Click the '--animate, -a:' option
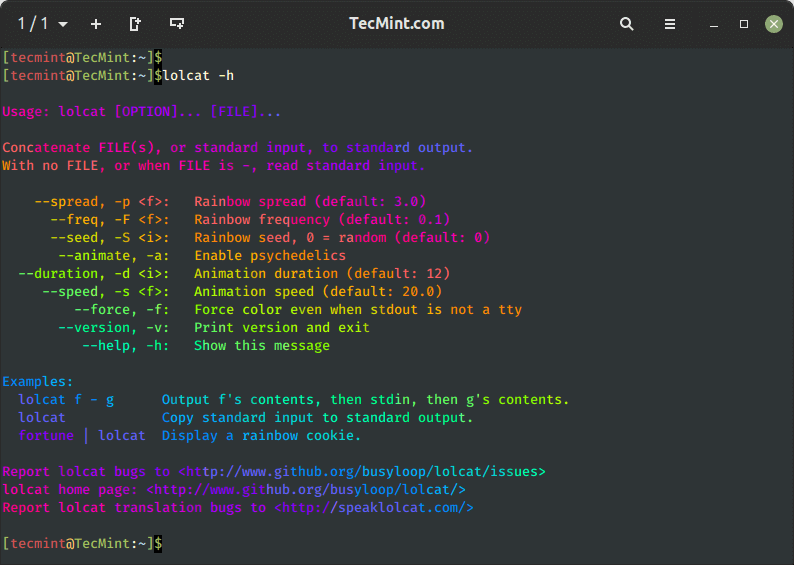 (x=114, y=255)
